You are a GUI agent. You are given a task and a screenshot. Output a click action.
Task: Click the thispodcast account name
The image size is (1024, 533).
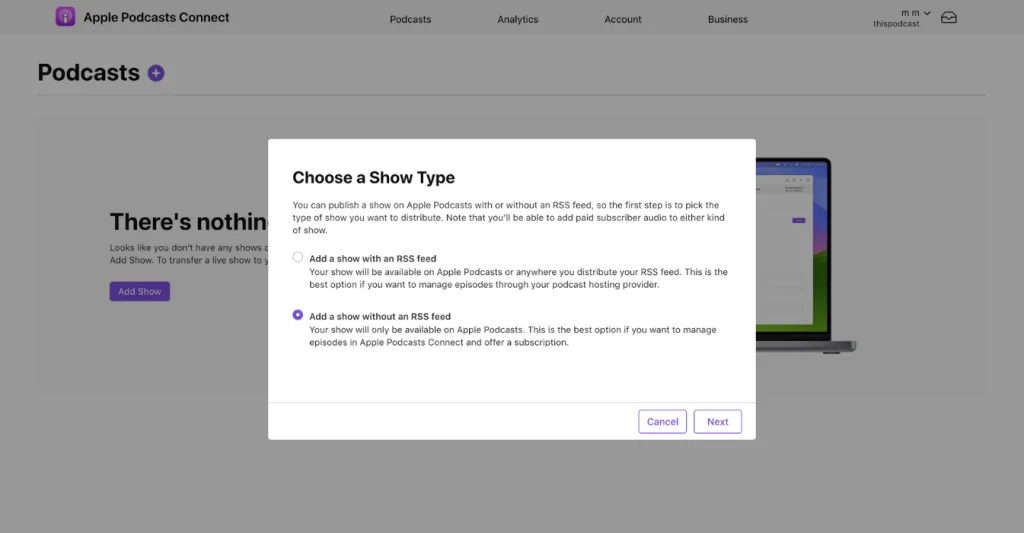tap(896, 24)
